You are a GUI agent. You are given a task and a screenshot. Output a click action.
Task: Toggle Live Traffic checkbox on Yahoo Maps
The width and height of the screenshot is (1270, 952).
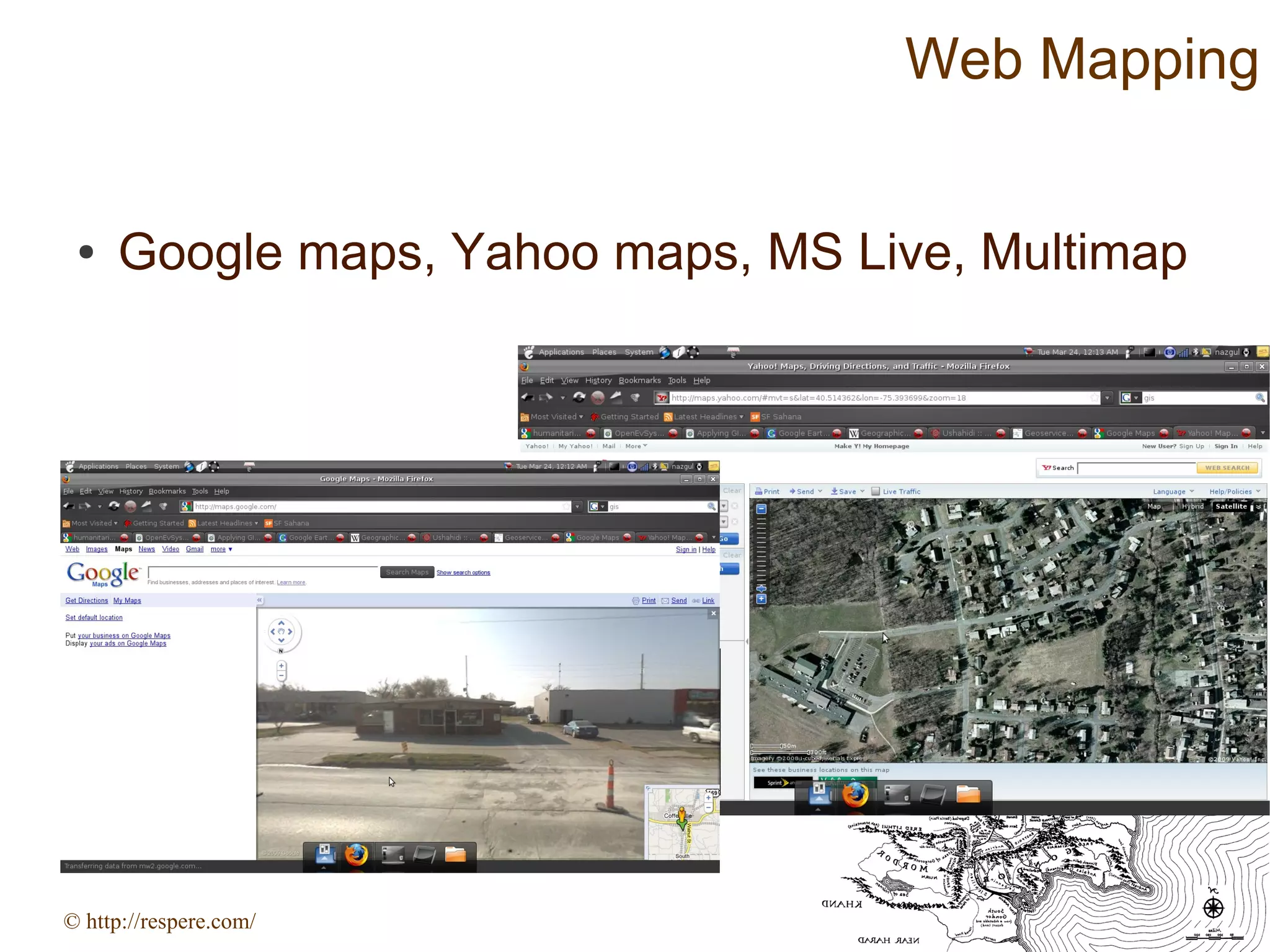(876, 491)
